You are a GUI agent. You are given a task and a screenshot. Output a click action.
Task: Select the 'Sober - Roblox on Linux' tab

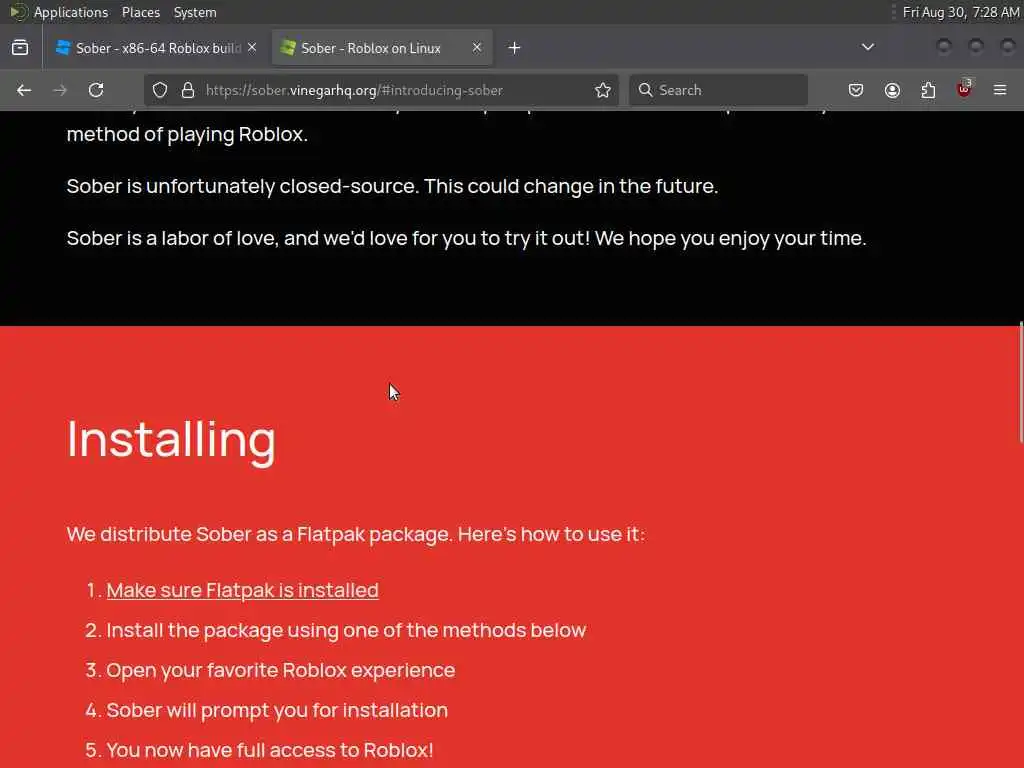[381, 48]
